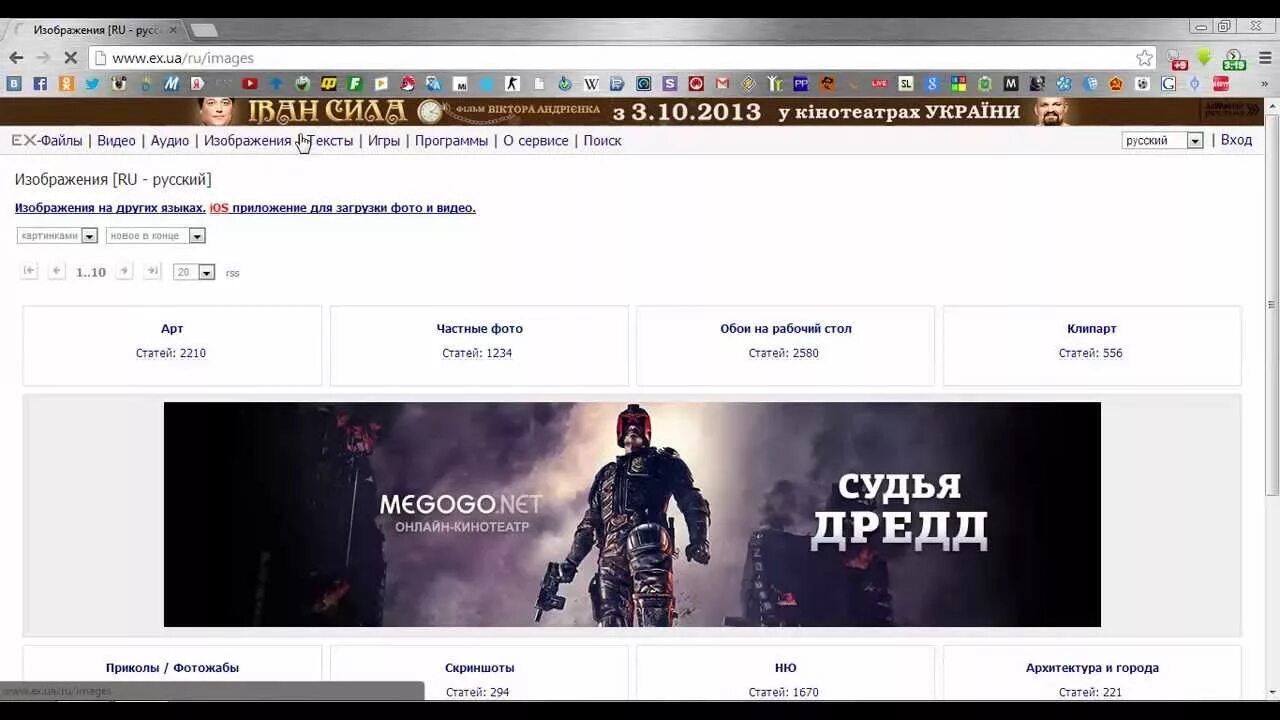Open the Аудио section
Screen dimensions: 1280x720
[x=170, y=141]
